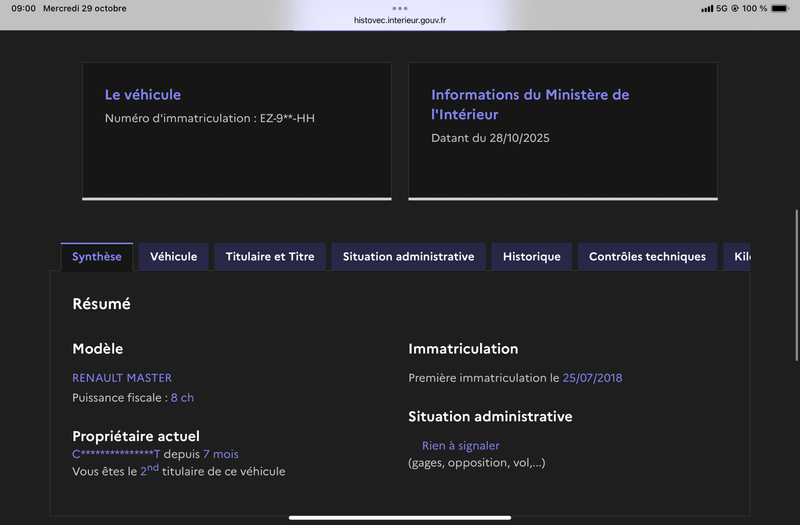800x525 pixels.
Task: Tap the home indicator bar at bottom
Action: (400, 518)
